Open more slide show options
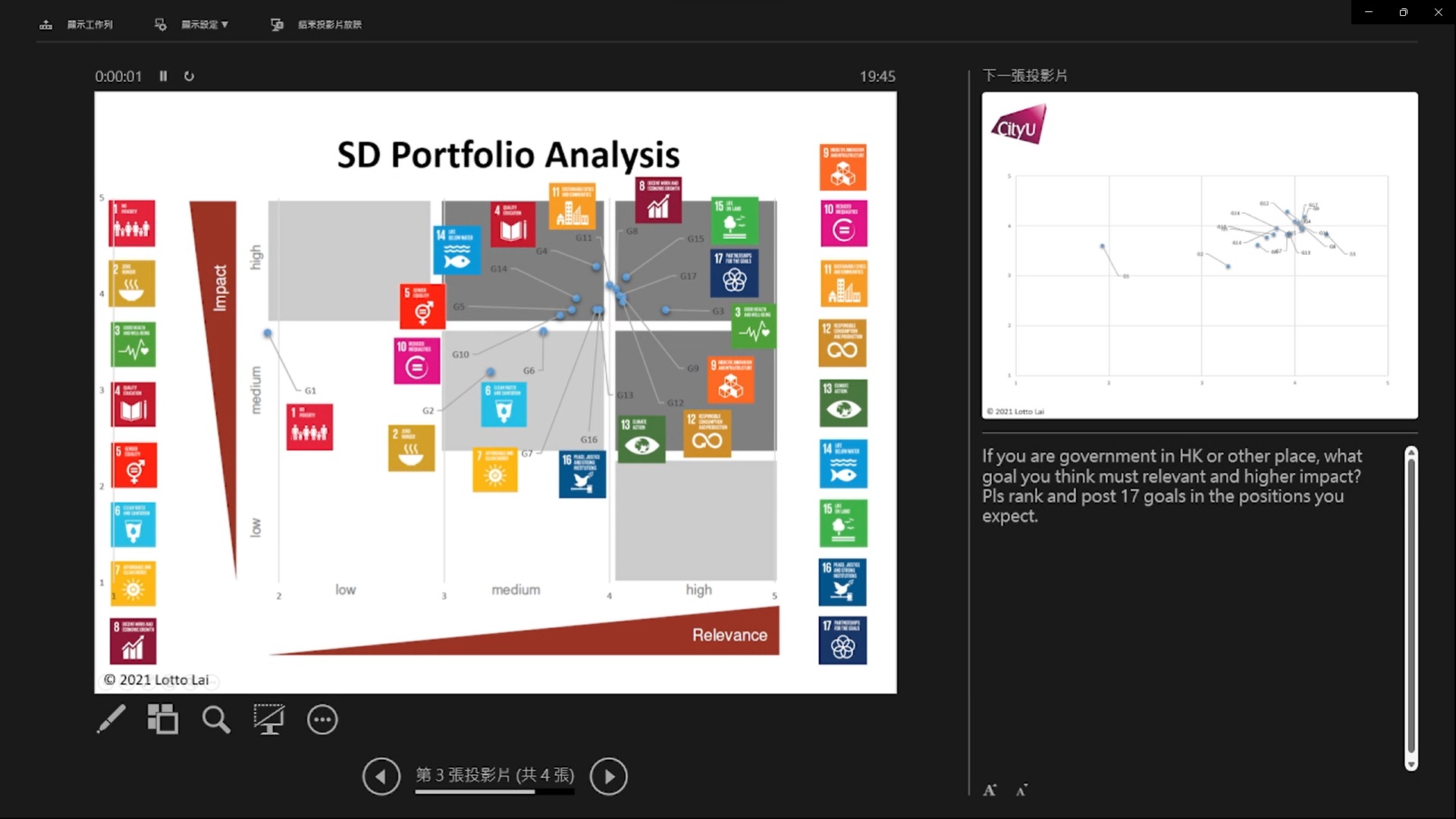The width and height of the screenshot is (1456, 819). pyautogui.click(x=322, y=719)
